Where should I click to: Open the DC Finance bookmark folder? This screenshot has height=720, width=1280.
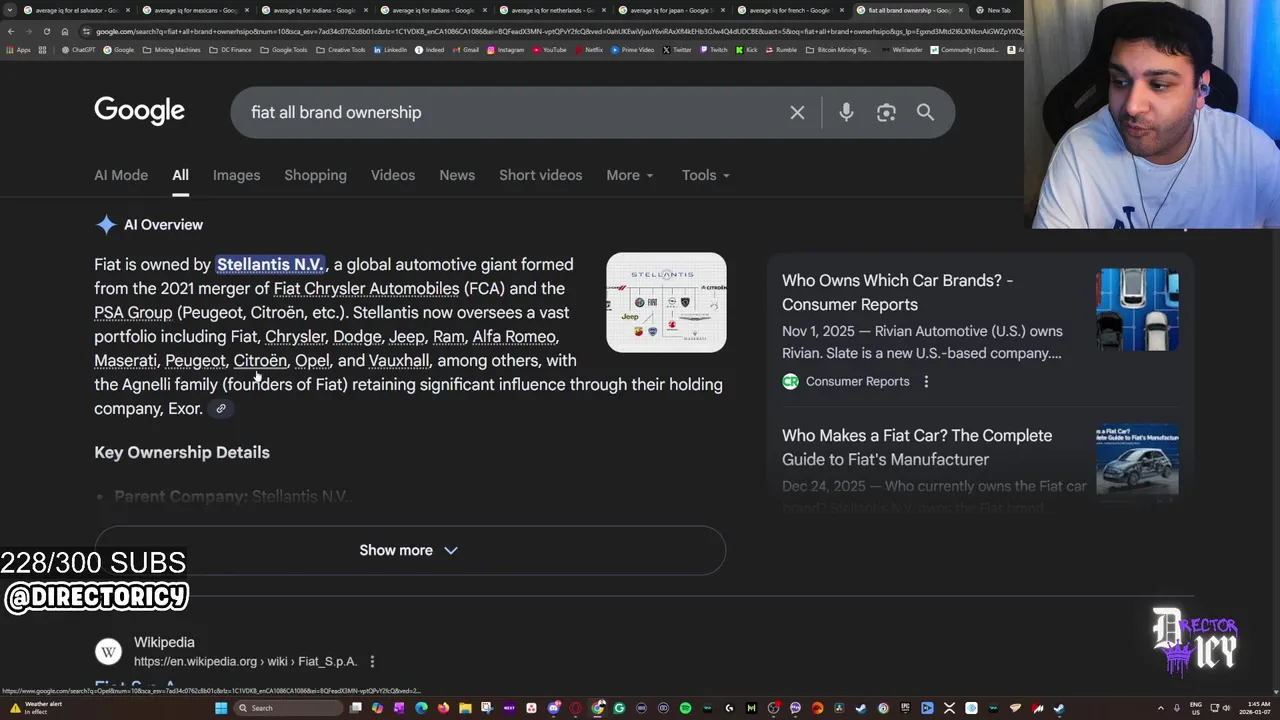230,50
